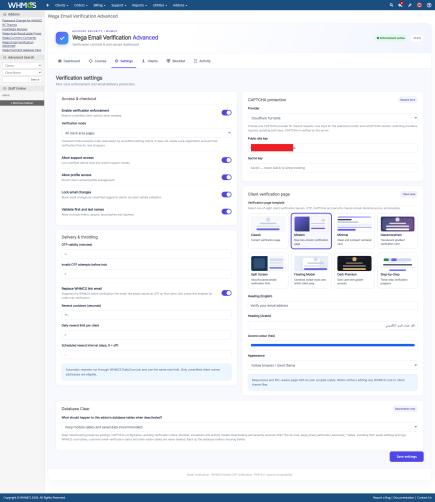Click the search magnifier icon in top bar
The image size is (435, 502).
tap(391, 5)
